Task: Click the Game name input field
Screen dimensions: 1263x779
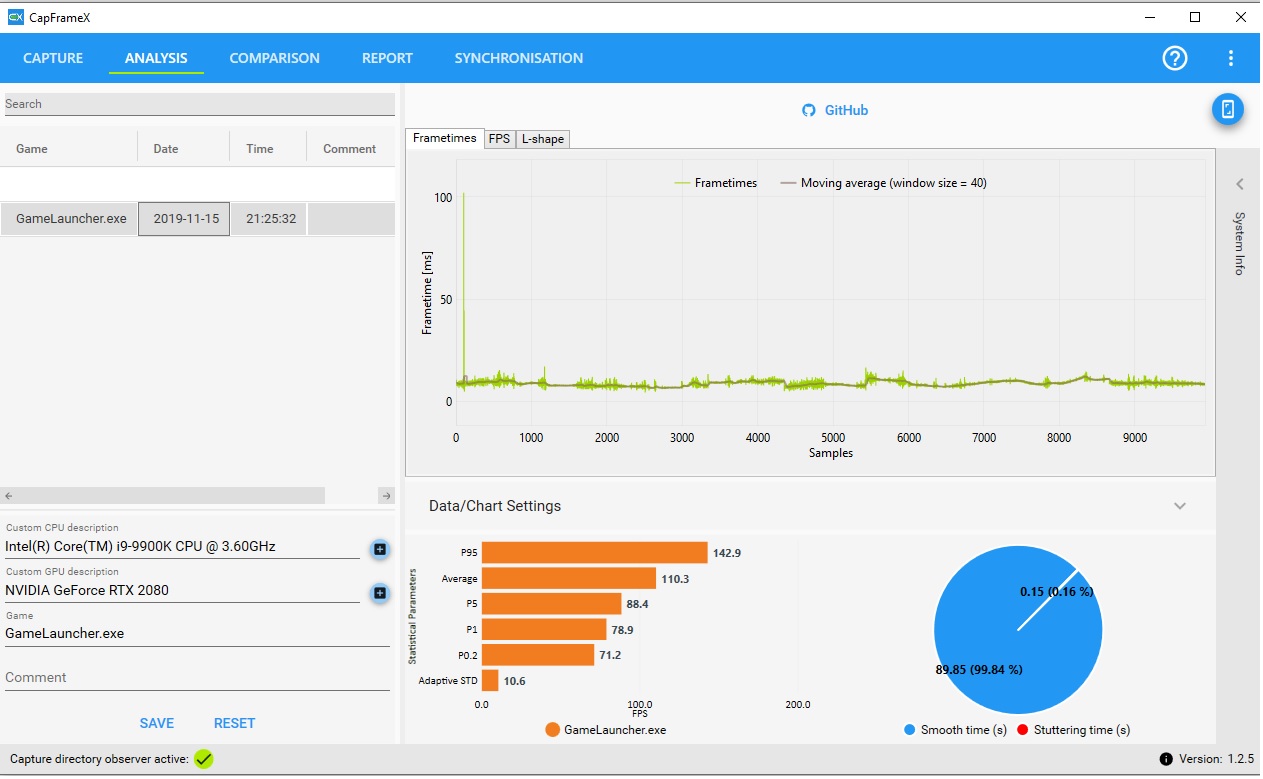Action: [x=197, y=633]
